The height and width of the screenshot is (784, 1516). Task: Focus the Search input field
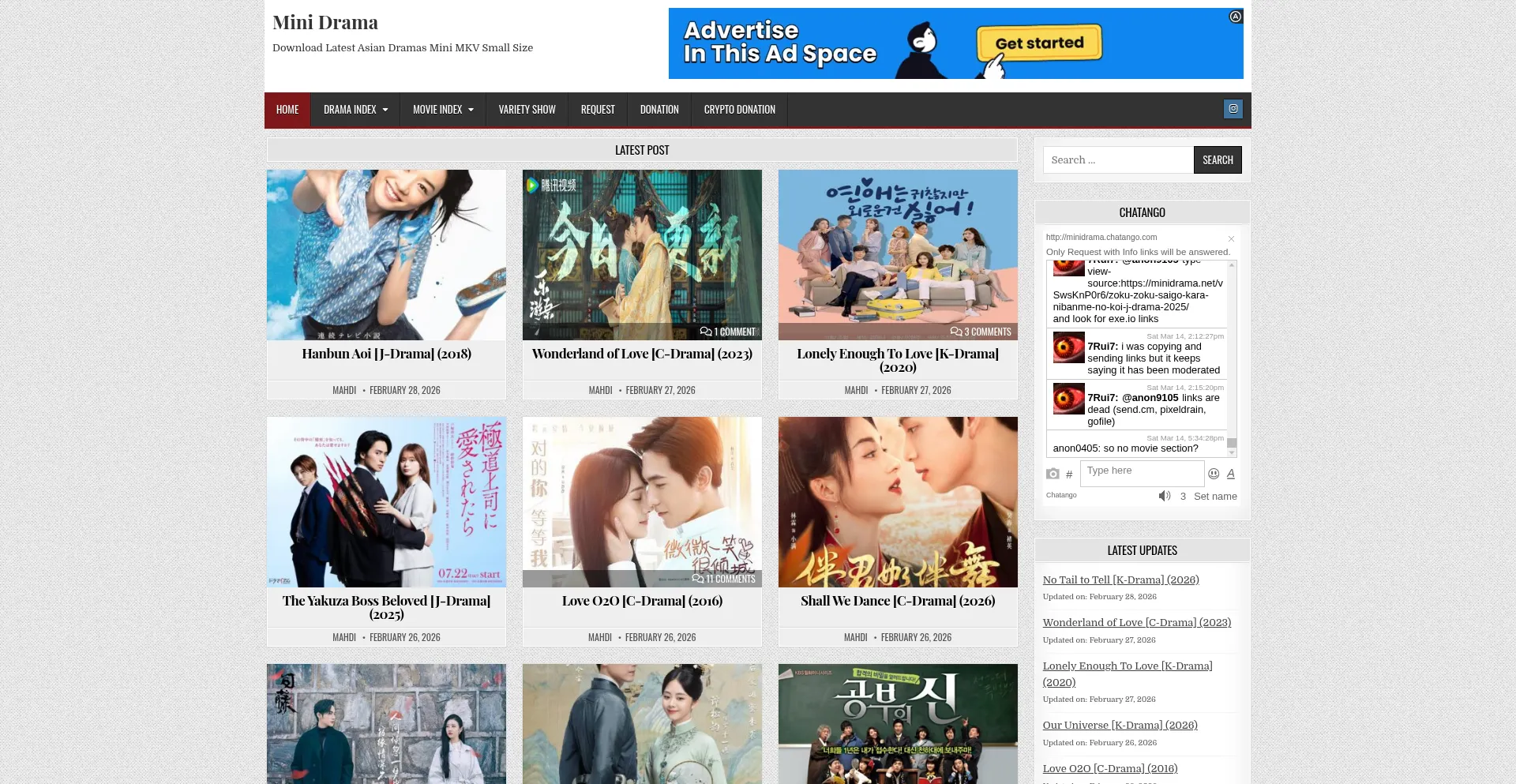click(1118, 159)
